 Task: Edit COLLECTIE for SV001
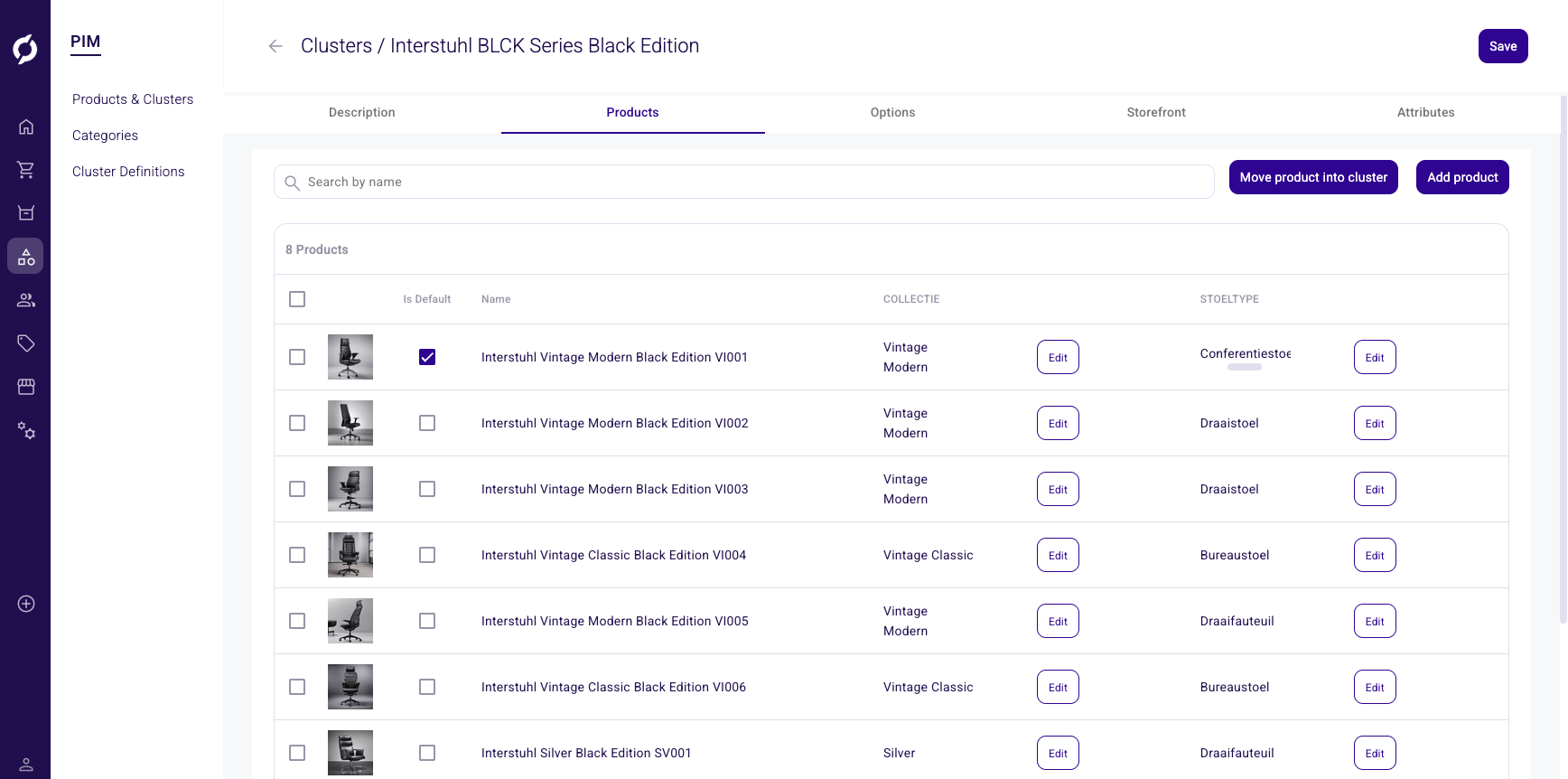[x=1058, y=753]
